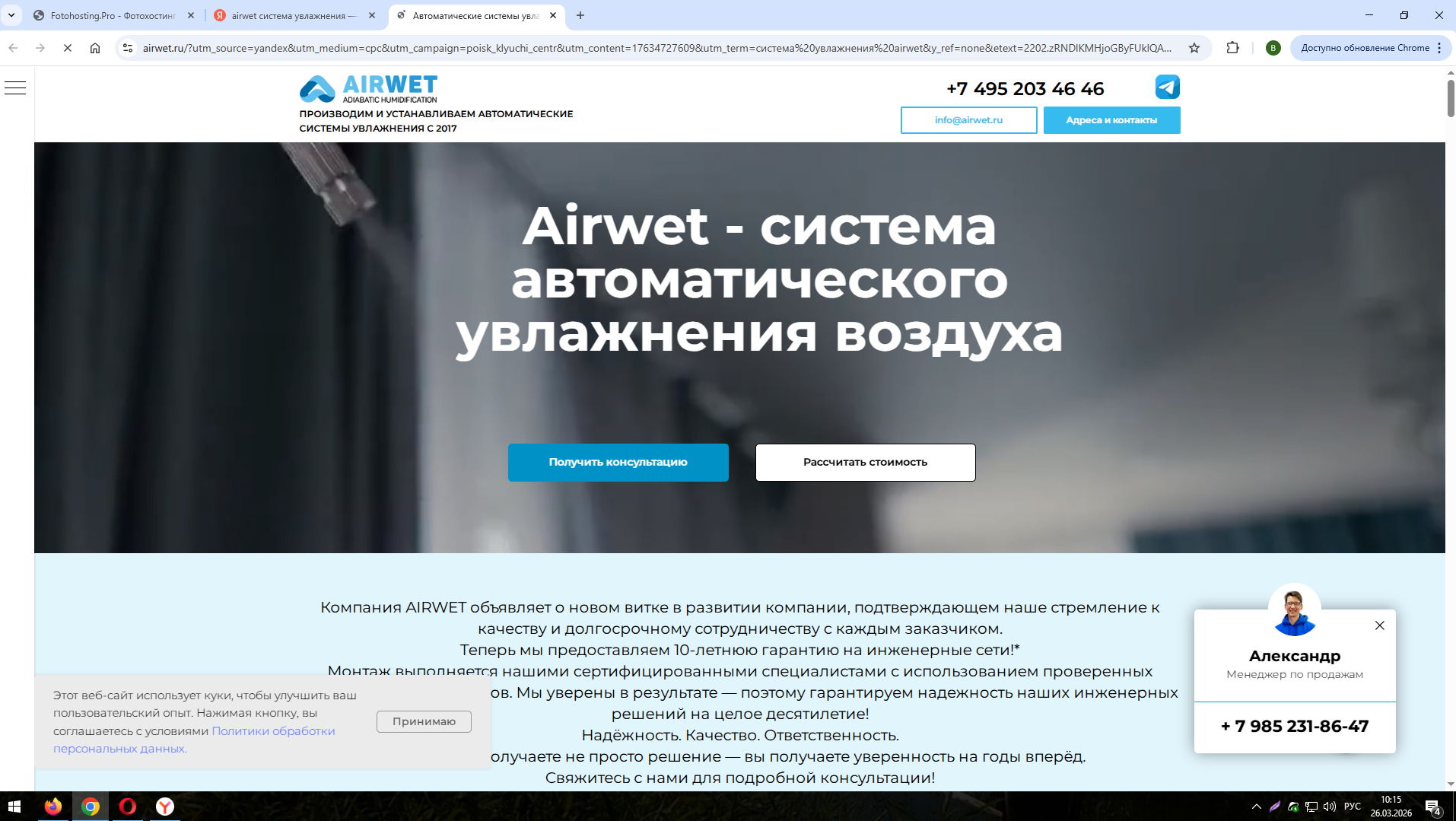The height and width of the screenshot is (821, 1456).
Task: Open the info@airwet.ru email button
Action: point(969,120)
